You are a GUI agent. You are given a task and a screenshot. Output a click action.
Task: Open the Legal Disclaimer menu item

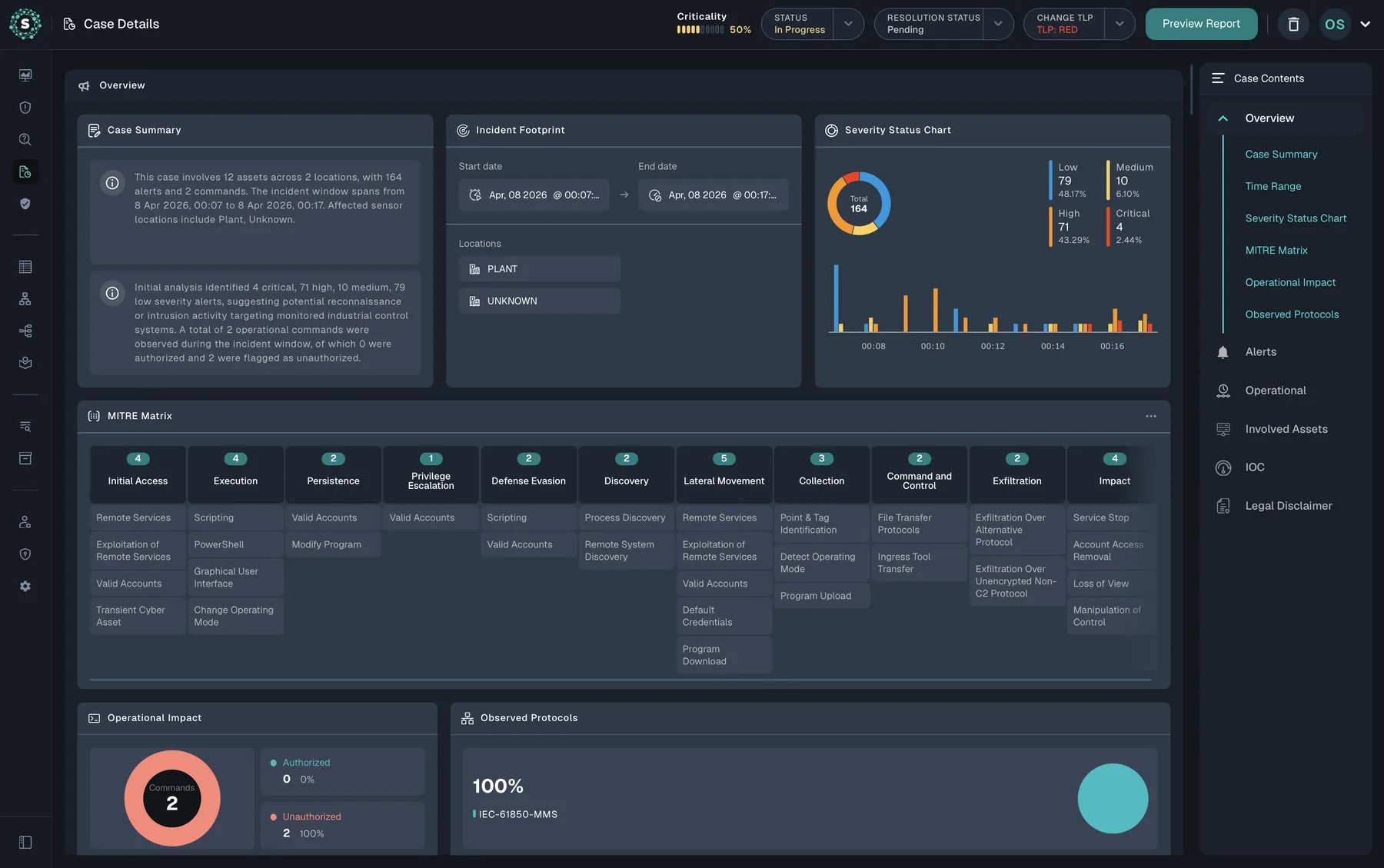coord(1288,506)
